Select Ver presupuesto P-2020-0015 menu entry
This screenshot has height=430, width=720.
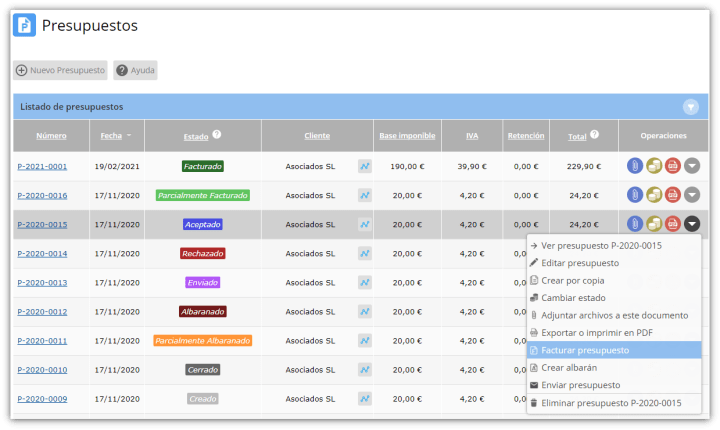(x=614, y=246)
